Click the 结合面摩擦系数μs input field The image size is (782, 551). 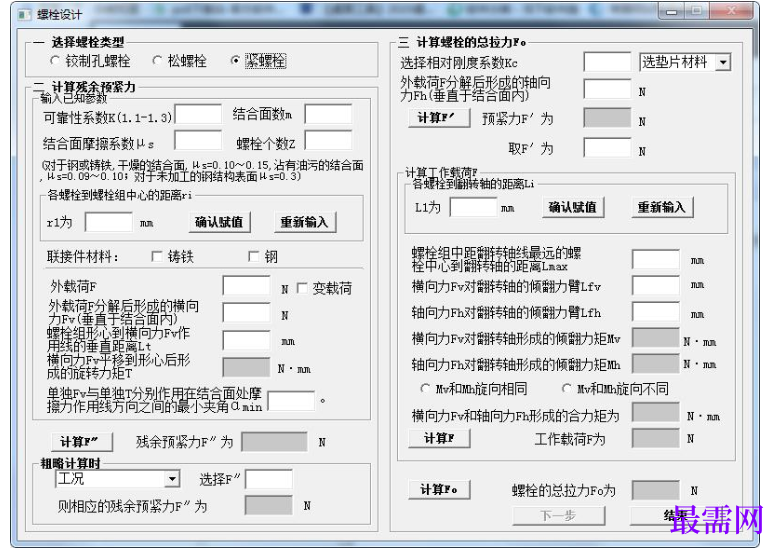point(198,141)
